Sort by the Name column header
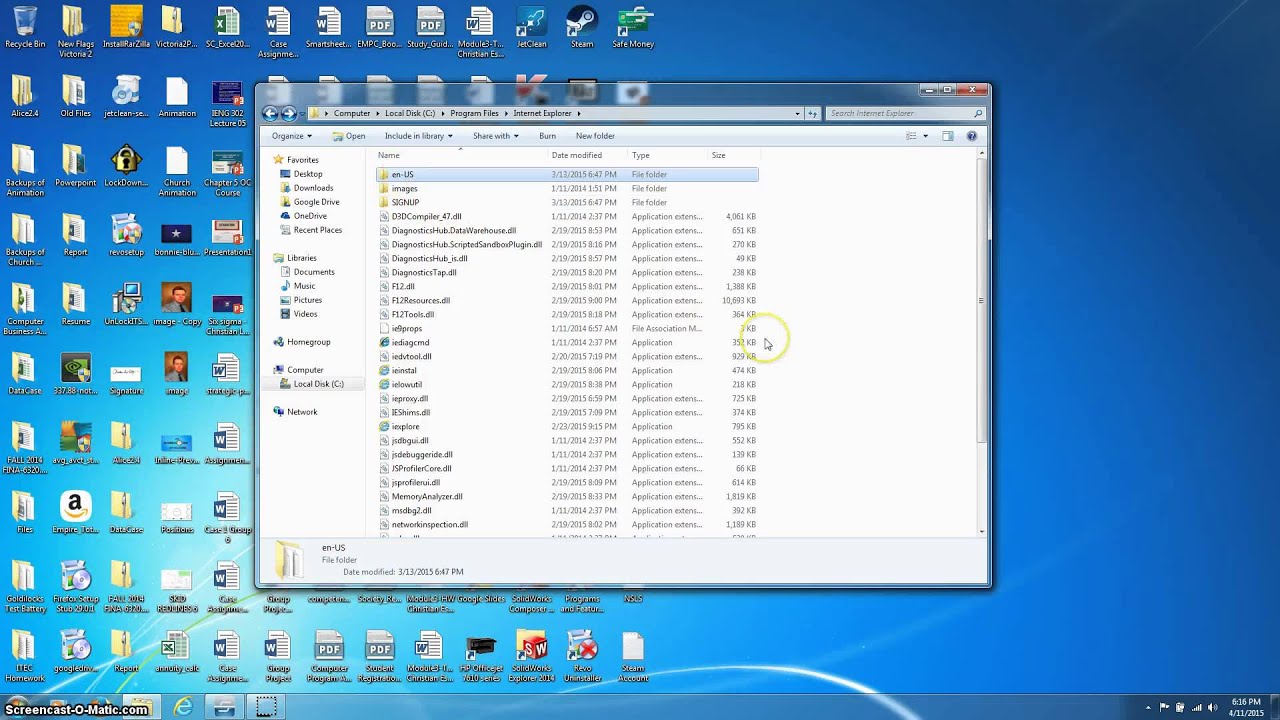Viewport: 1280px width, 720px height. click(x=462, y=155)
